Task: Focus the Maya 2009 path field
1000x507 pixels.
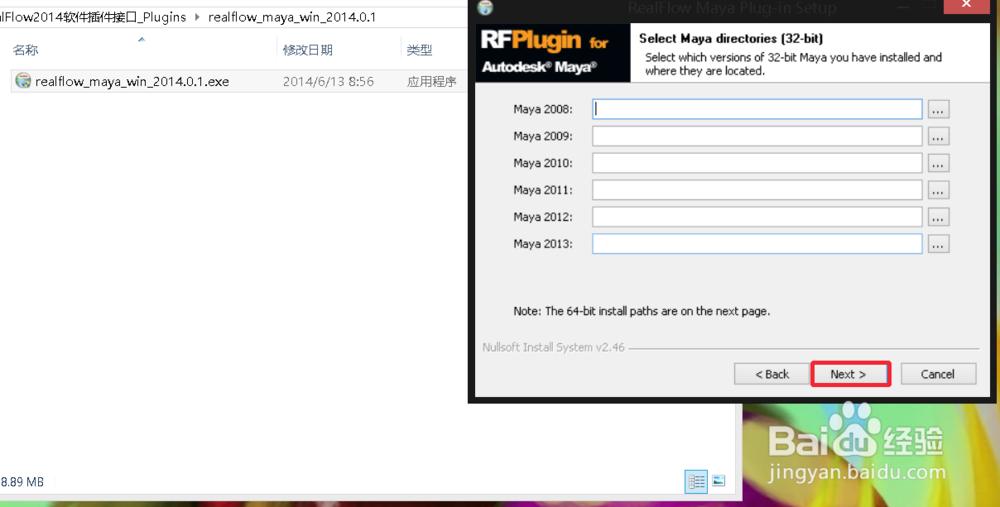Action: click(757, 136)
